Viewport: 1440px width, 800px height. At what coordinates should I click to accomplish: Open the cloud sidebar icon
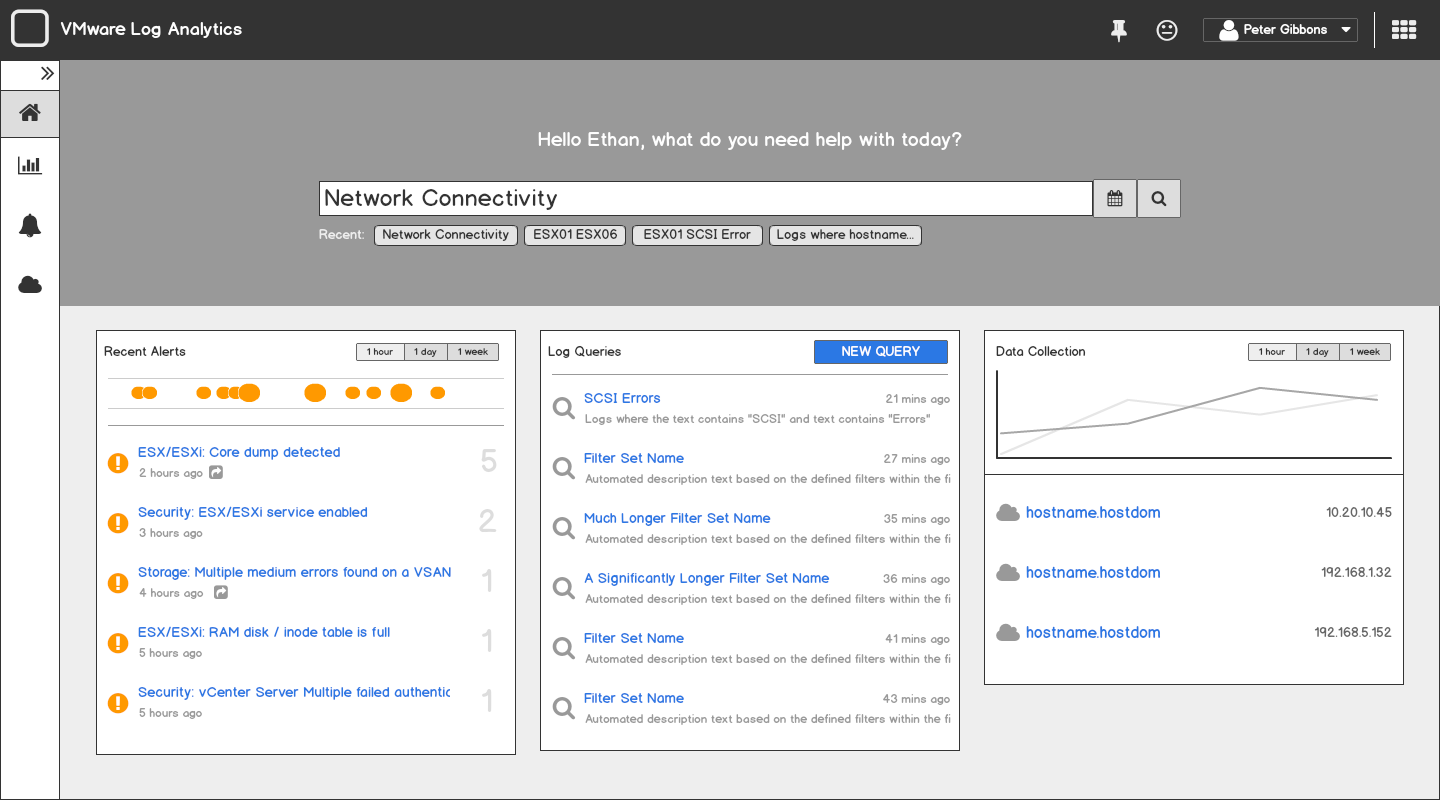pyautogui.click(x=30, y=285)
